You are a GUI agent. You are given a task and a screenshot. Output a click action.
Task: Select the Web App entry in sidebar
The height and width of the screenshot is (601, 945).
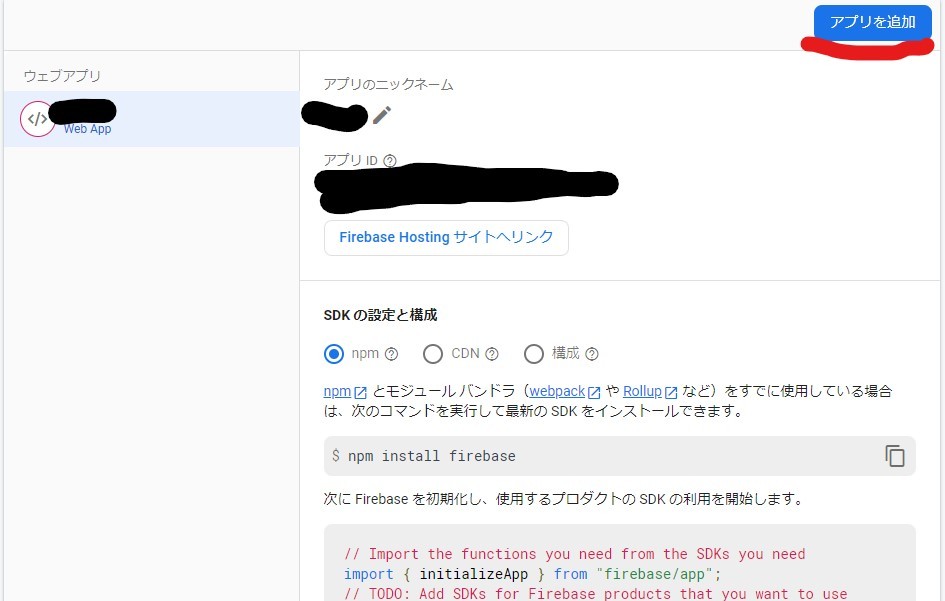[151, 119]
